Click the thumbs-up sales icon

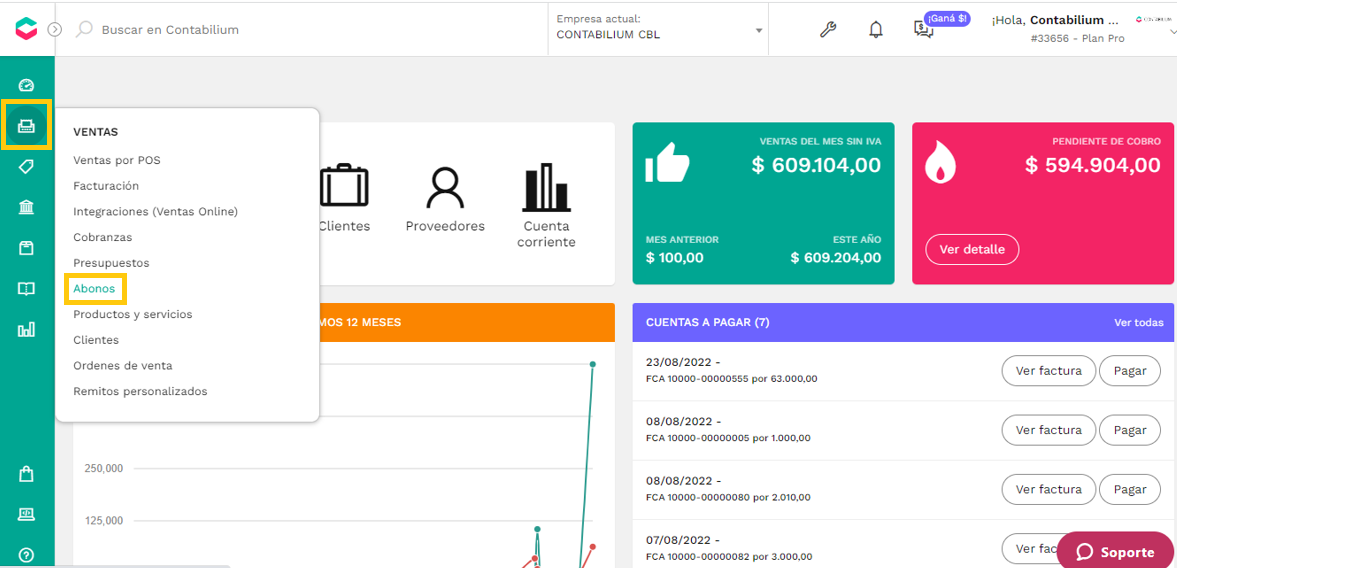(668, 161)
